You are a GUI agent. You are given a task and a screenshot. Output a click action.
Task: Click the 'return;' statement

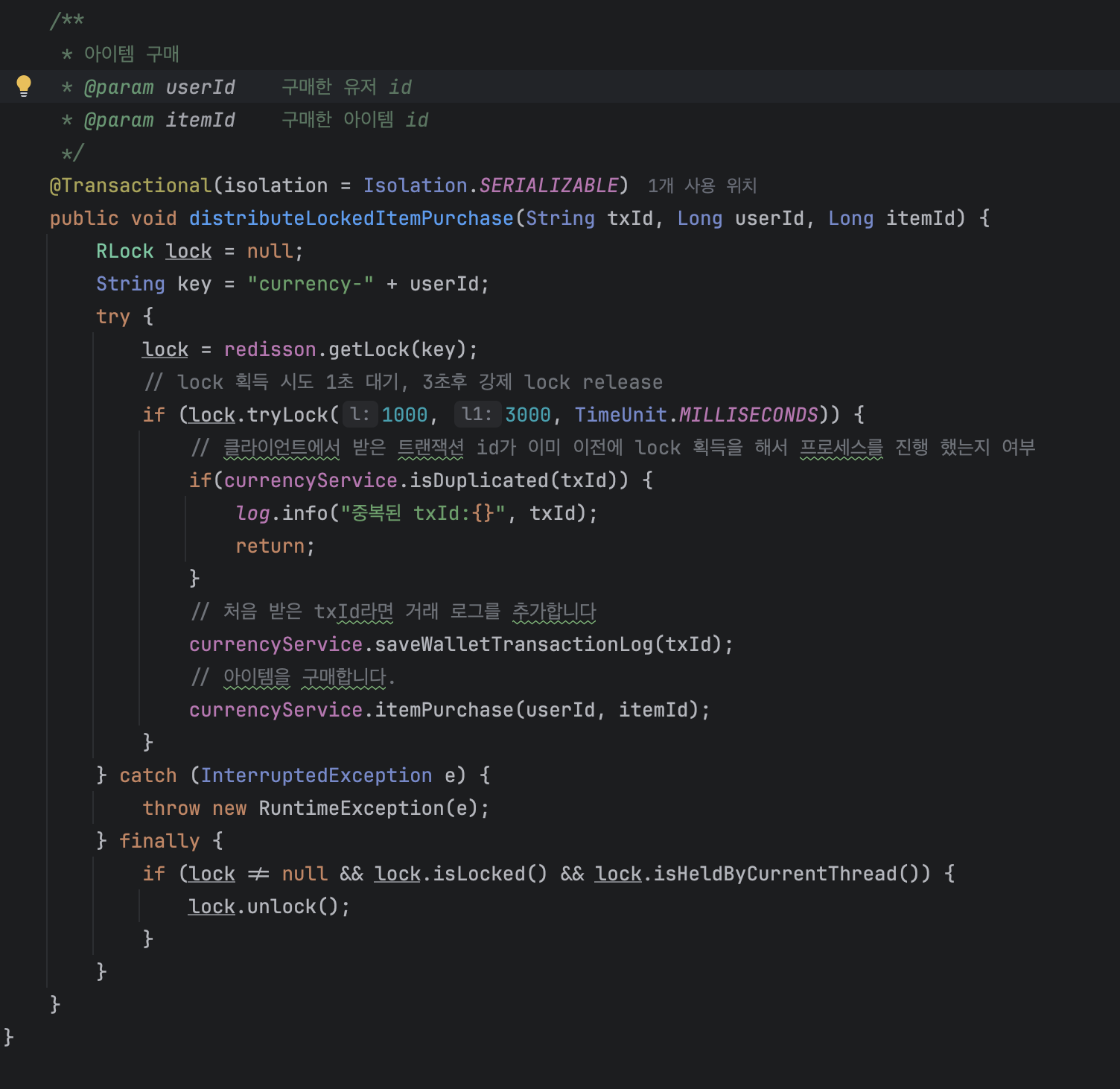point(275,546)
